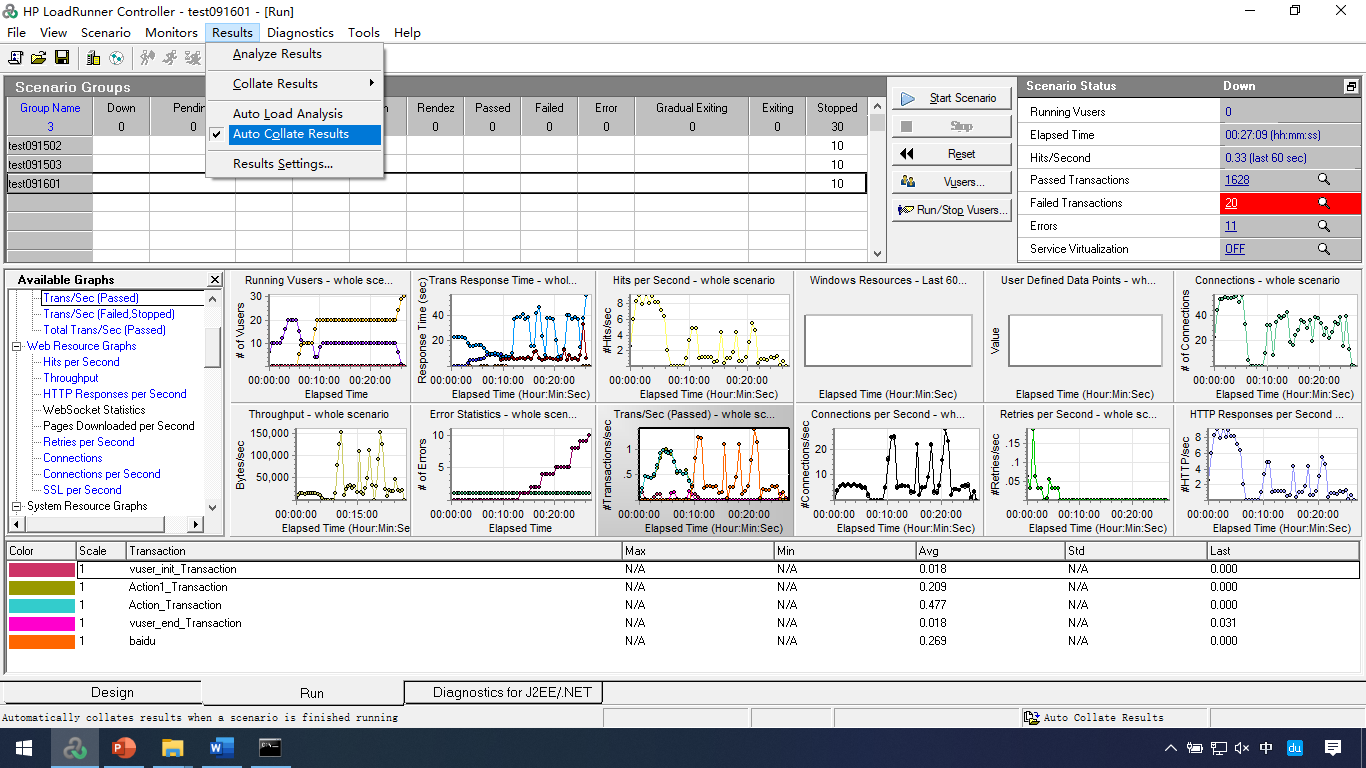Click the Save Scenario floppy disk icon
This screenshot has height=768, width=1366.
pyautogui.click(x=62, y=58)
